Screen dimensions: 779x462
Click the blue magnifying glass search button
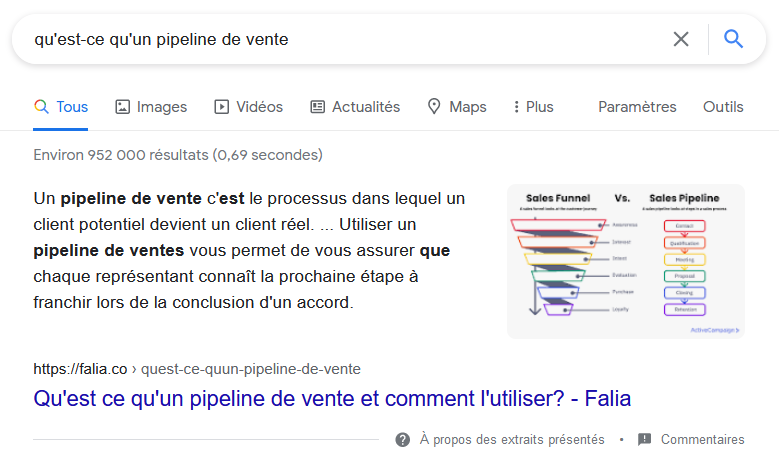pyautogui.click(x=734, y=39)
